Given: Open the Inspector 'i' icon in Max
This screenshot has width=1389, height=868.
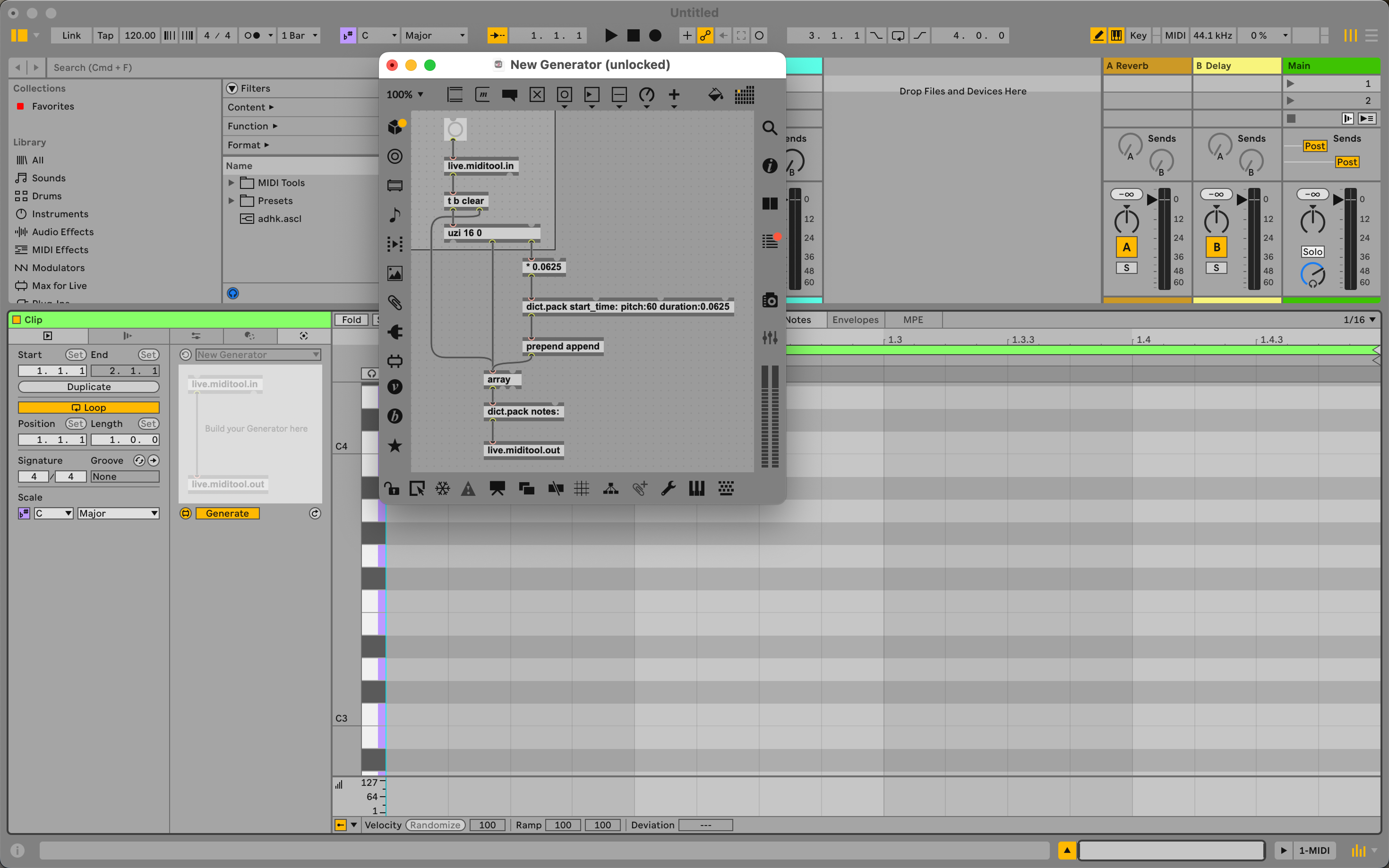Looking at the screenshot, I should click(770, 166).
